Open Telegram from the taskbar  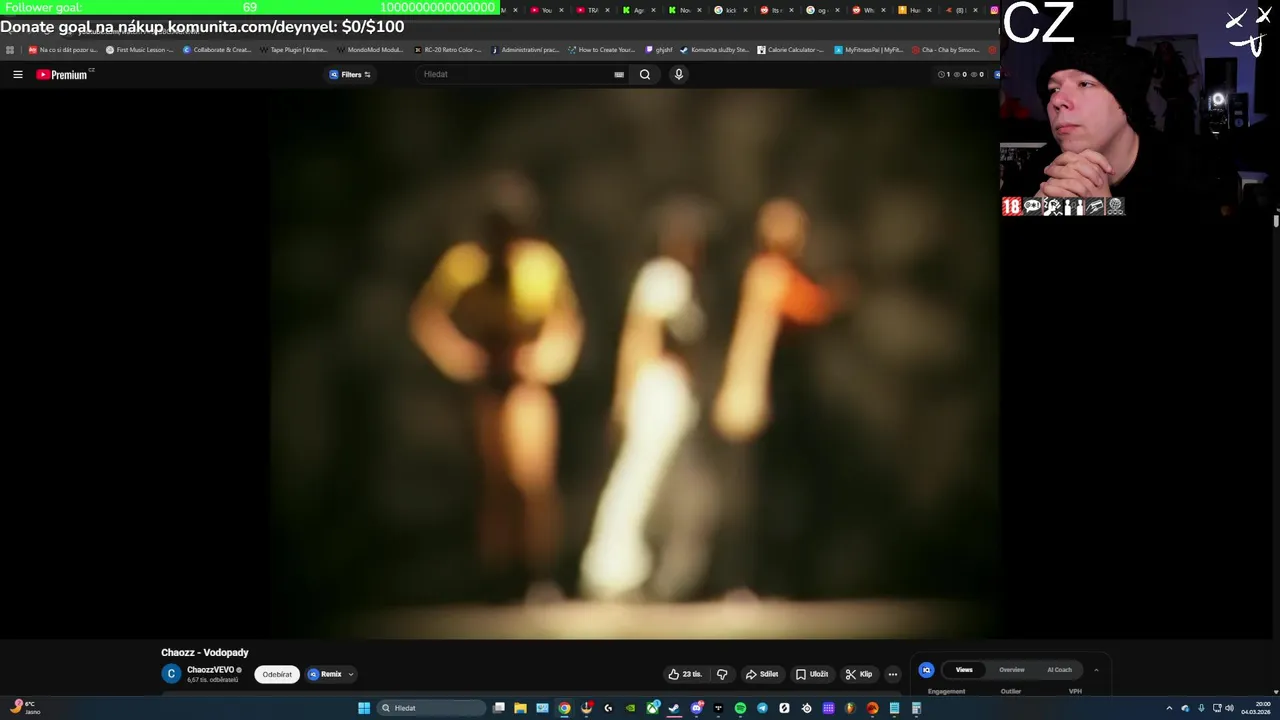(x=761, y=708)
